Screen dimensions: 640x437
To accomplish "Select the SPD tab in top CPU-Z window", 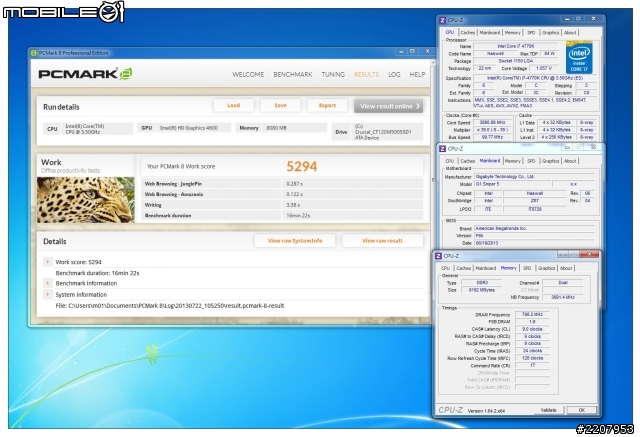I will [531, 33].
